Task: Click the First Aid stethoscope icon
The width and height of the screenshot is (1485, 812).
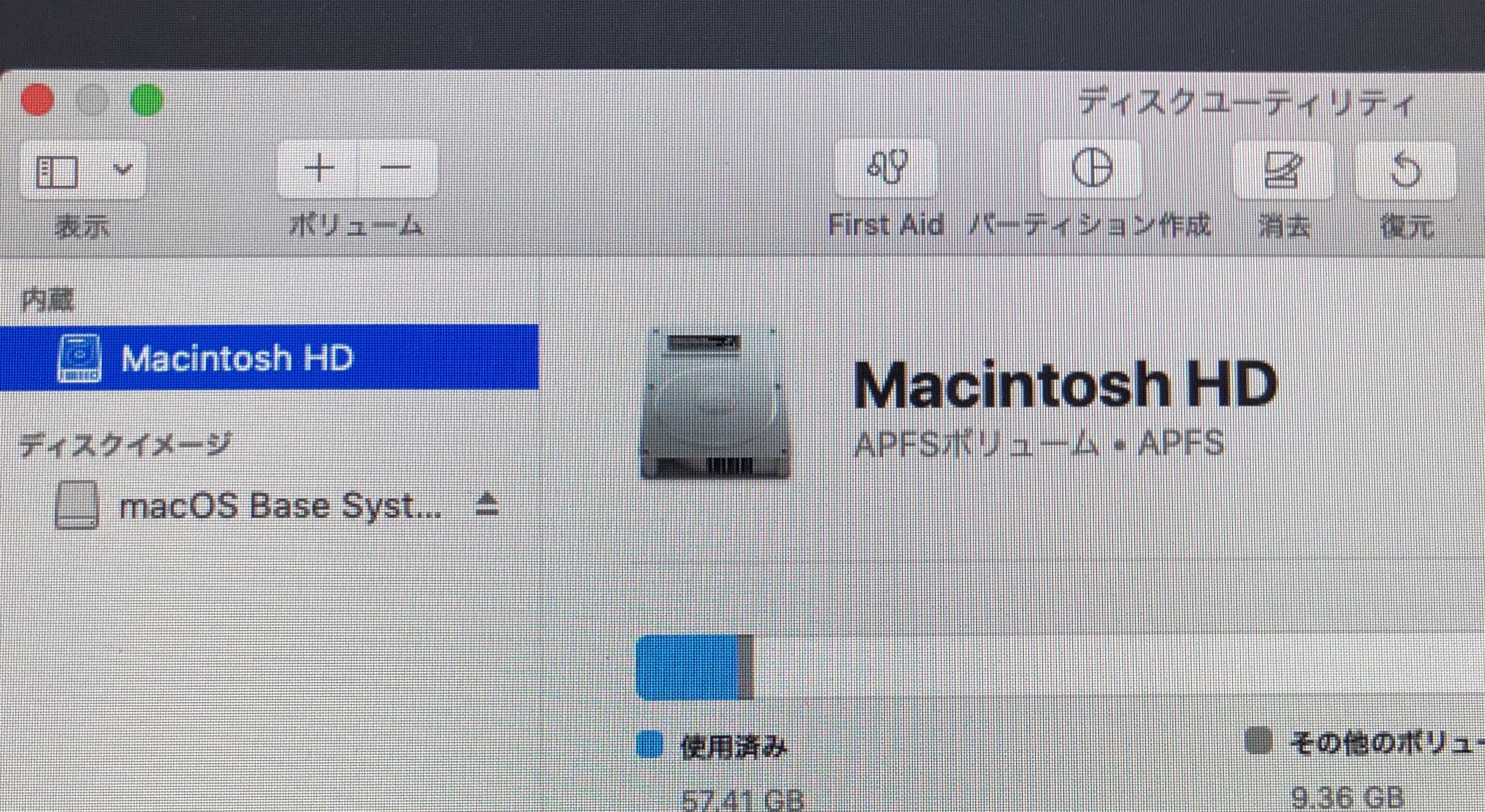Action: click(887, 168)
